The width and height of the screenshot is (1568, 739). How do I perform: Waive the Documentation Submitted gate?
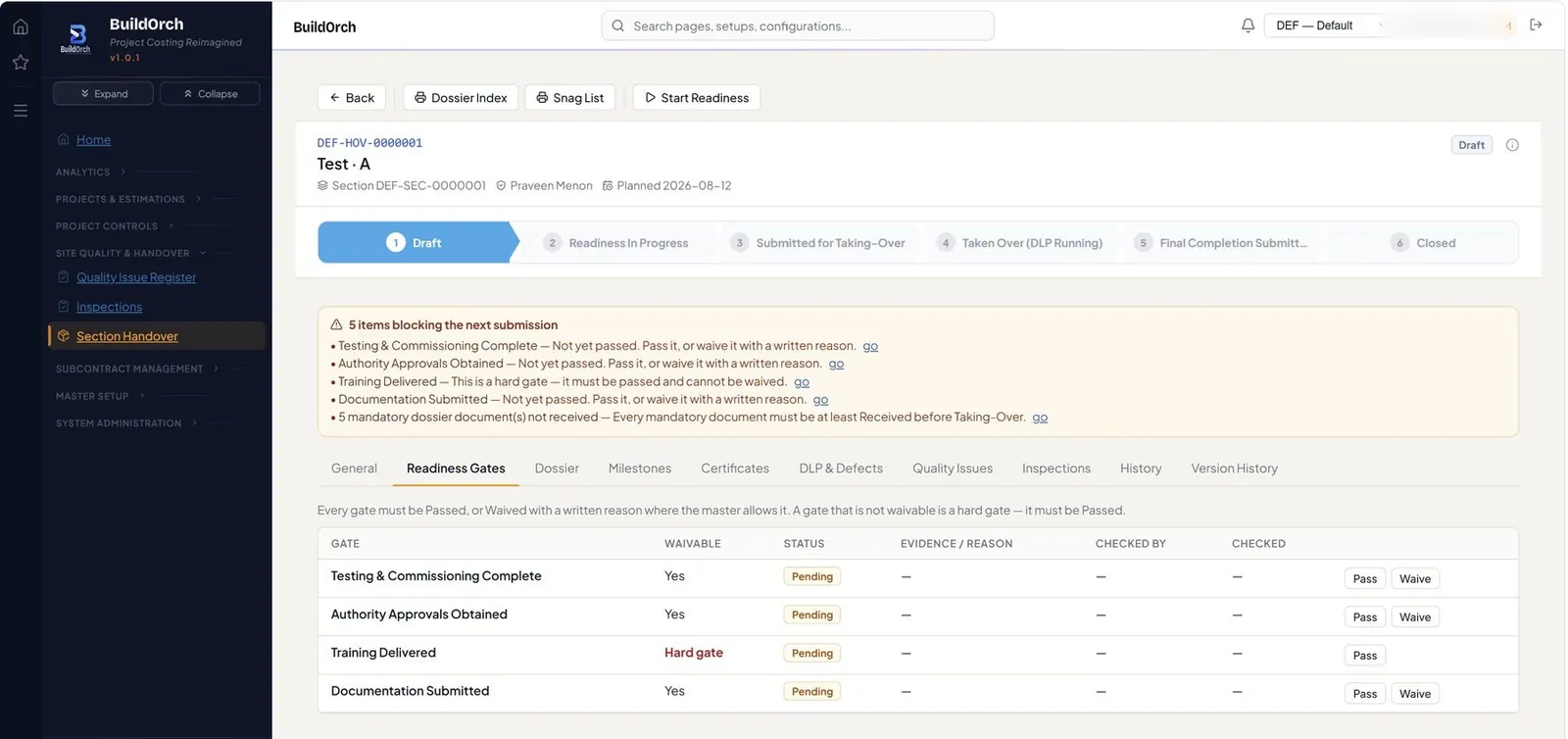[x=1415, y=694]
